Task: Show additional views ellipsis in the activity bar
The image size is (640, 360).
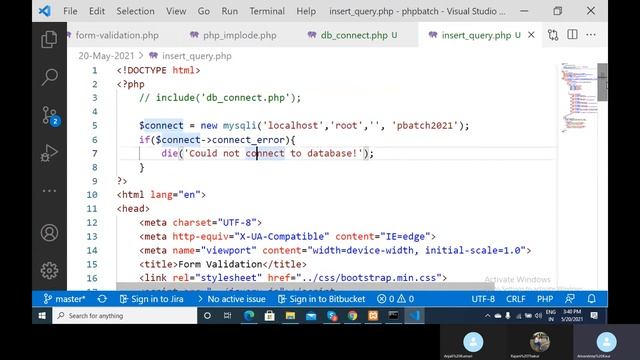Action: 49,191
